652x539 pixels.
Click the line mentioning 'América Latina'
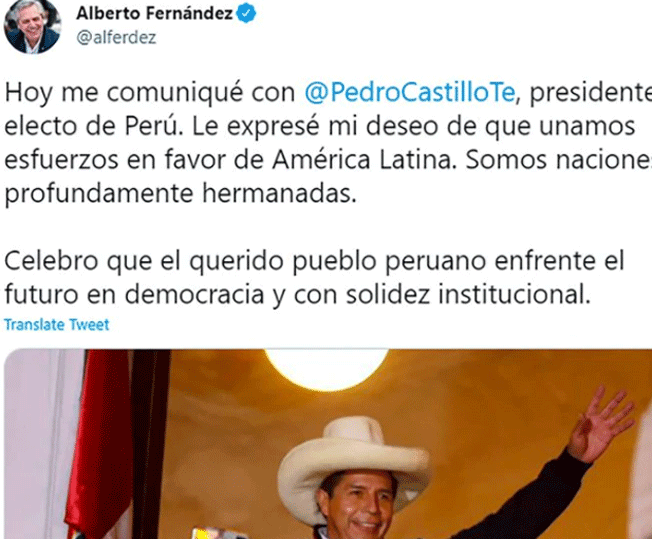pyautogui.click(x=328, y=160)
